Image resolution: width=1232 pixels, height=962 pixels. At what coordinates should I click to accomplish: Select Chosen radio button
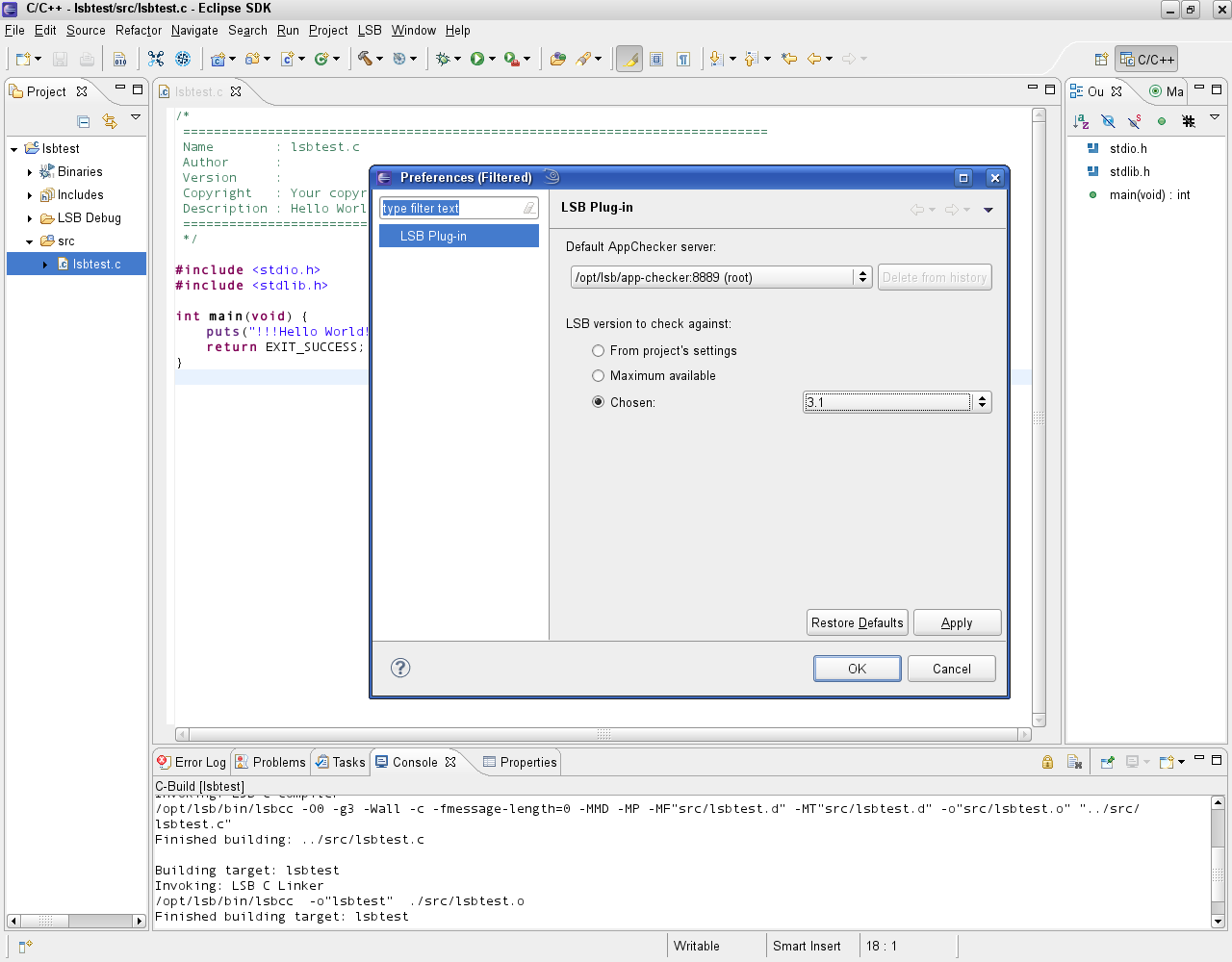click(x=598, y=402)
